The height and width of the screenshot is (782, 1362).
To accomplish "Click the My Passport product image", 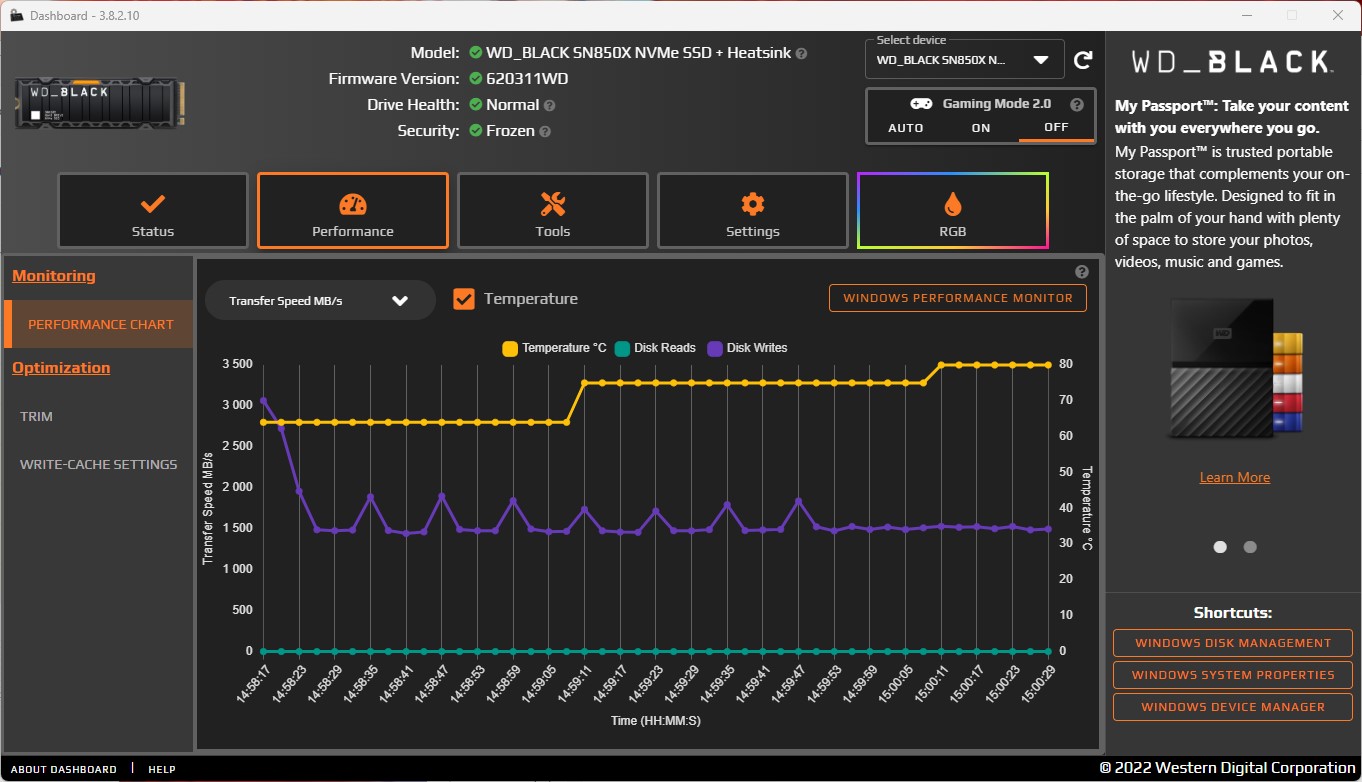I will coord(1236,369).
